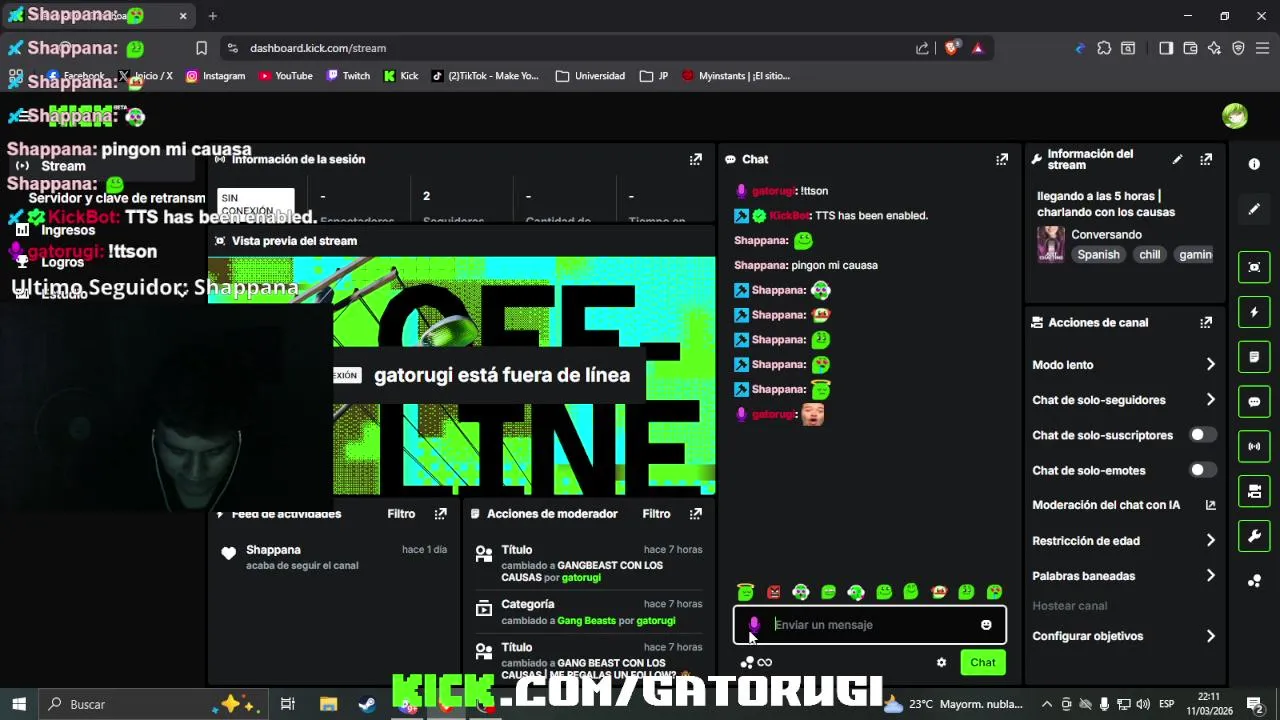Toggle browser sidebar panel icon
Image resolution: width=1280 pixels, height=720 pixels.
pyautogui.click(x=1166, y=48)
